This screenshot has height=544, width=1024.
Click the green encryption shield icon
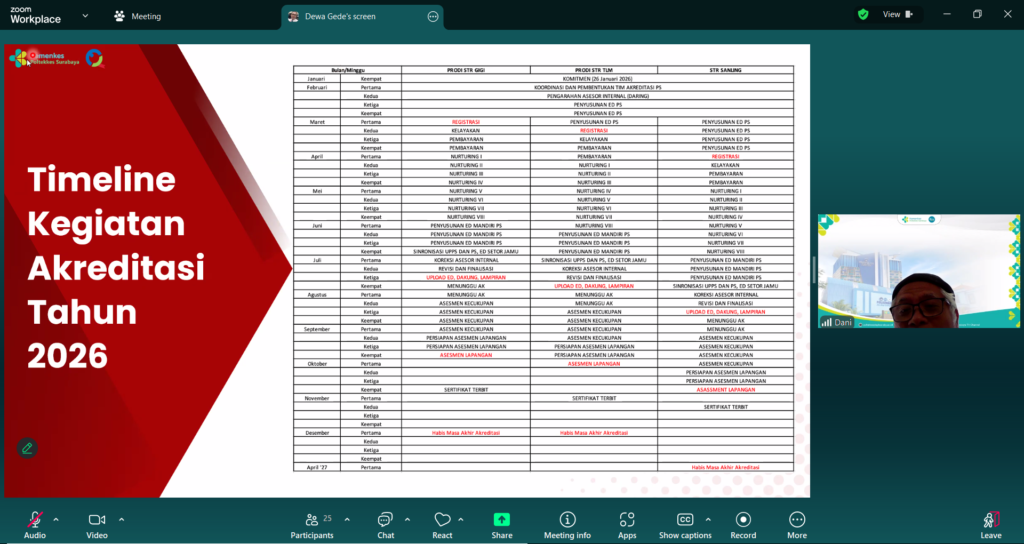862,14
